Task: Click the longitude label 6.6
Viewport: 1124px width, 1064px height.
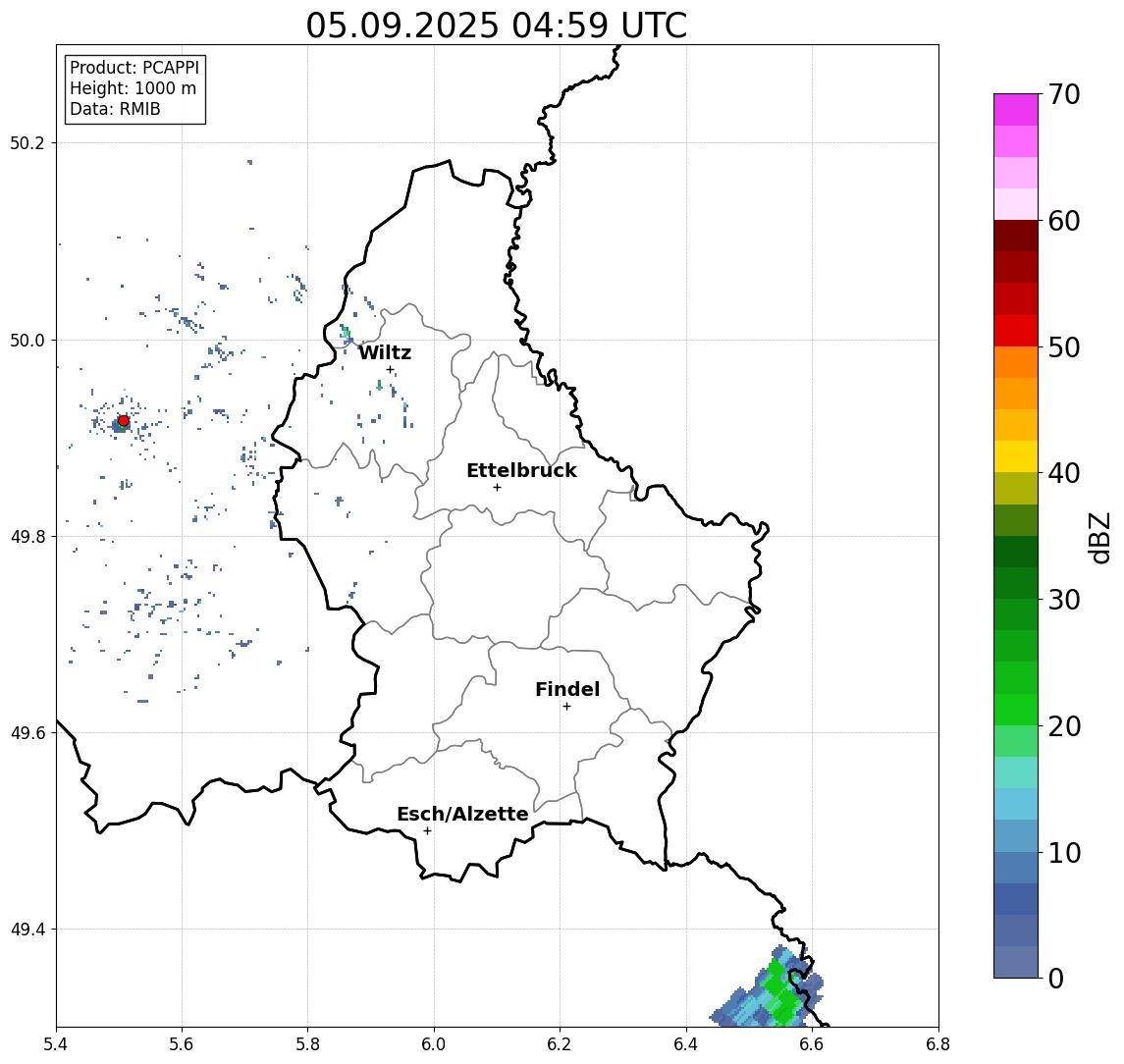Action: [812, 1044]
